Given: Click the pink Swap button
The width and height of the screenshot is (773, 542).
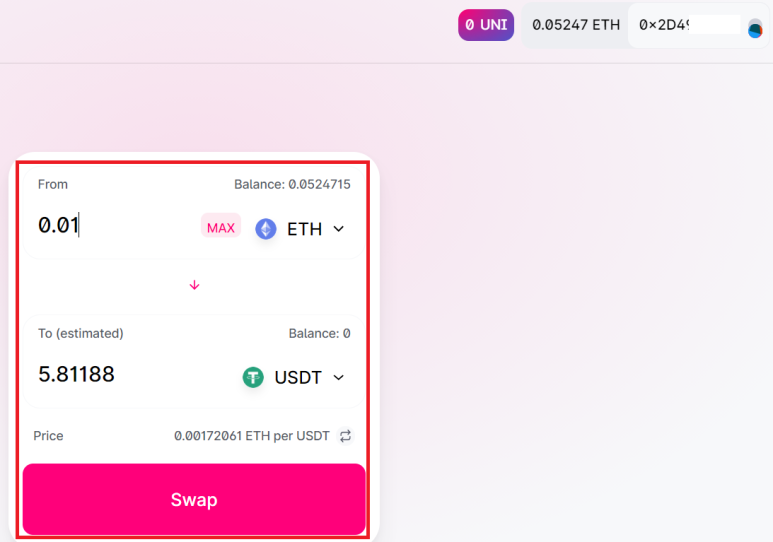Looking at the screenshot, I should 194,500.
